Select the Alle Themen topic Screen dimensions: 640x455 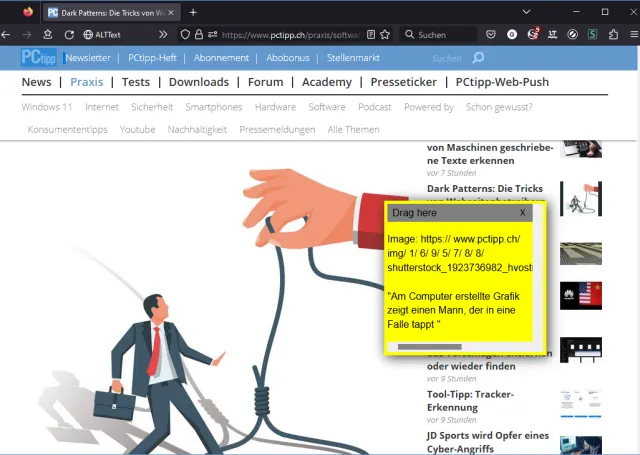pos(353,129)
